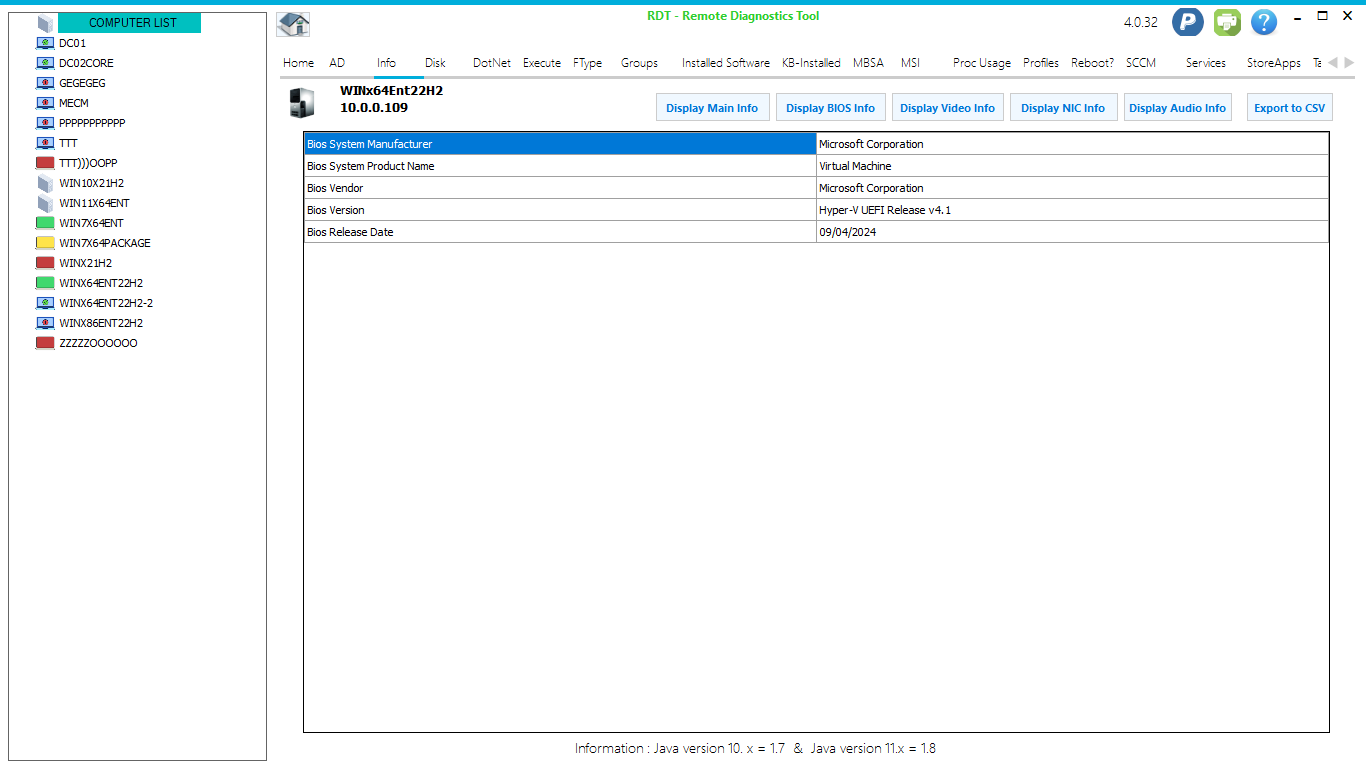Viewport: 1366px width, 768px height.
Task: Click the icon beside WINX86ENT22H2
Action: [45, 323]
